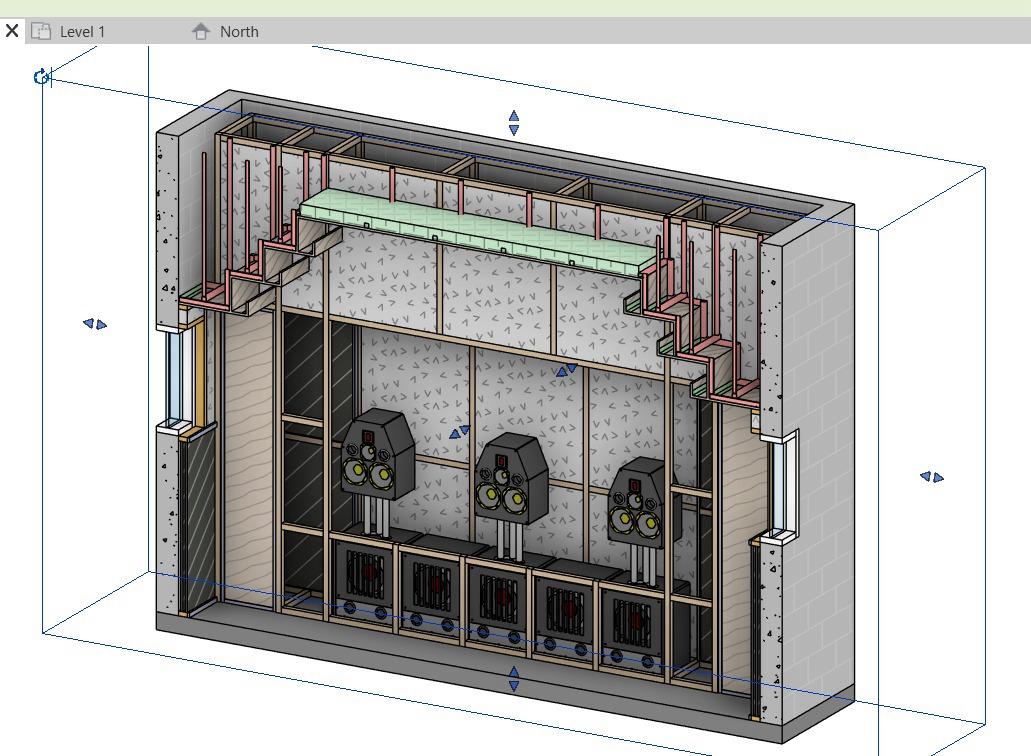Select the bottom section box grip arrows
1031x756 pixels.
[x=514, y=679]
